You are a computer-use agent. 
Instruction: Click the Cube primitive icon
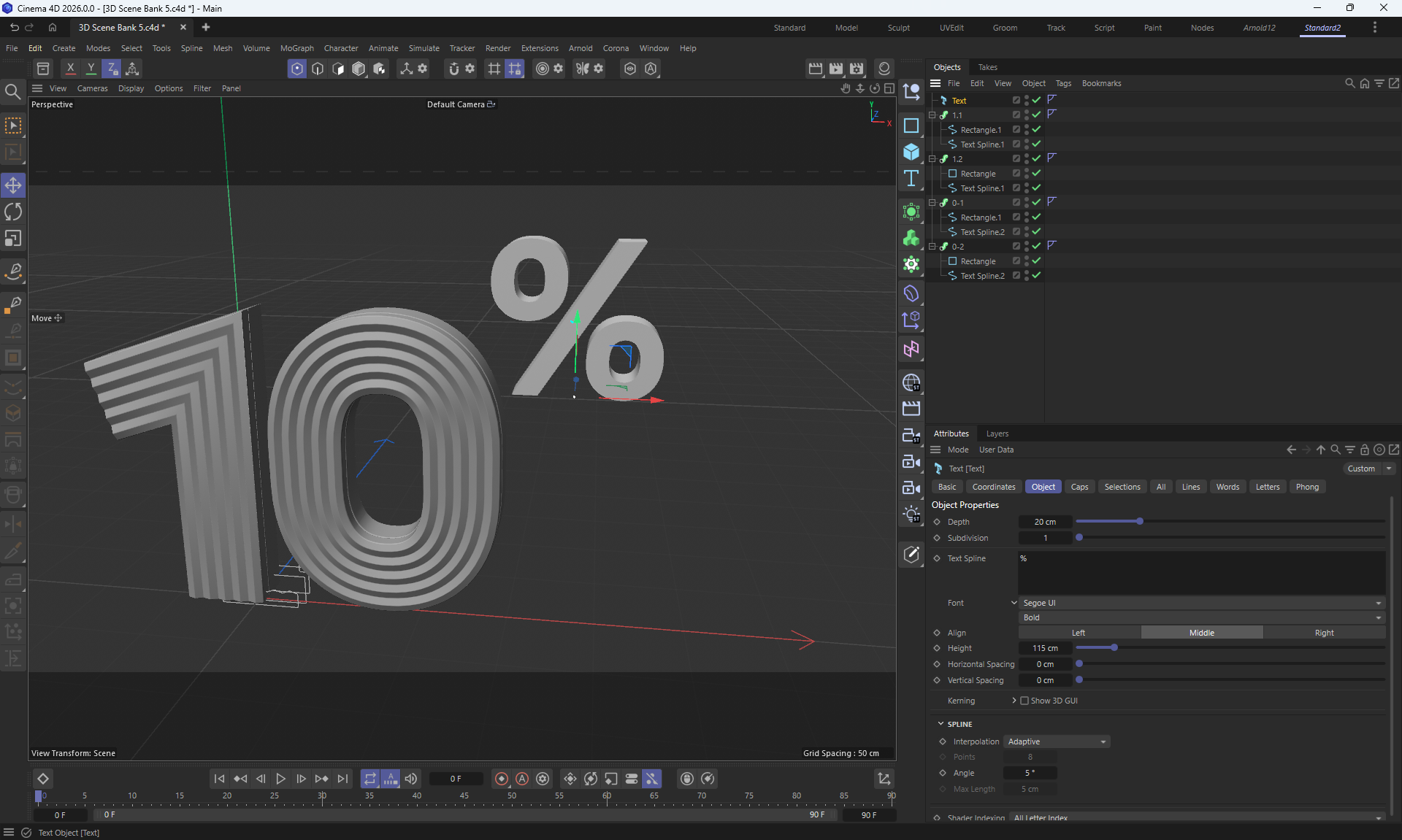point(911,152)
